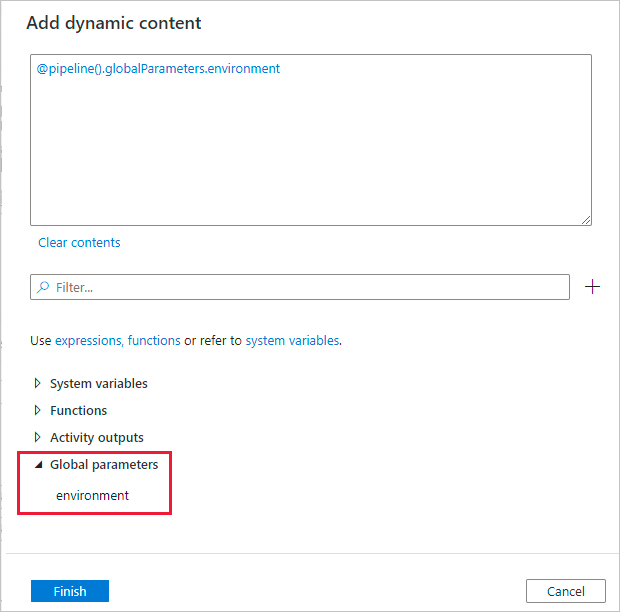The image size is (620, 612).
Task: Click the plus icon beside the Filter box
Action: click(x=593, y=287)
